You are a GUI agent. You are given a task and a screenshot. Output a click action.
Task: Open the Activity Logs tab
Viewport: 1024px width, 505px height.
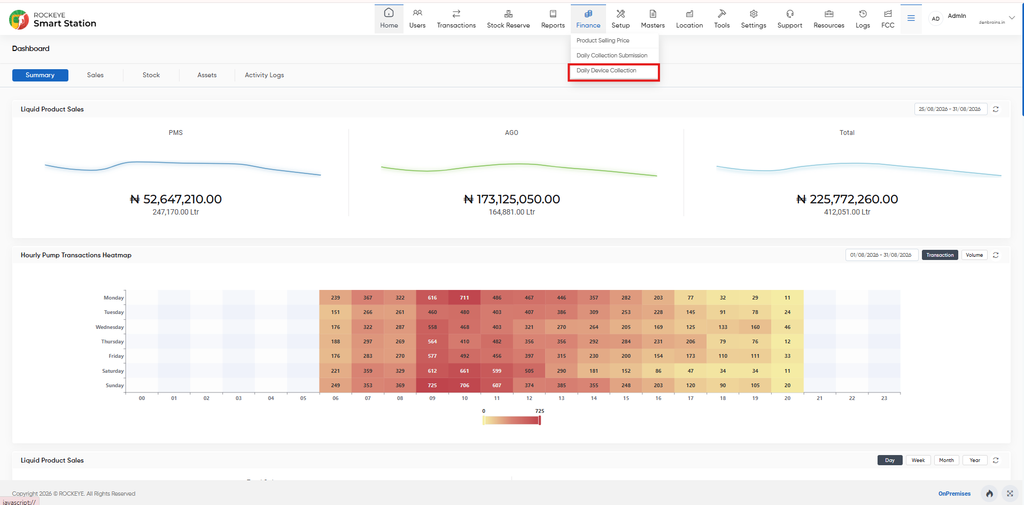point(264,75)
